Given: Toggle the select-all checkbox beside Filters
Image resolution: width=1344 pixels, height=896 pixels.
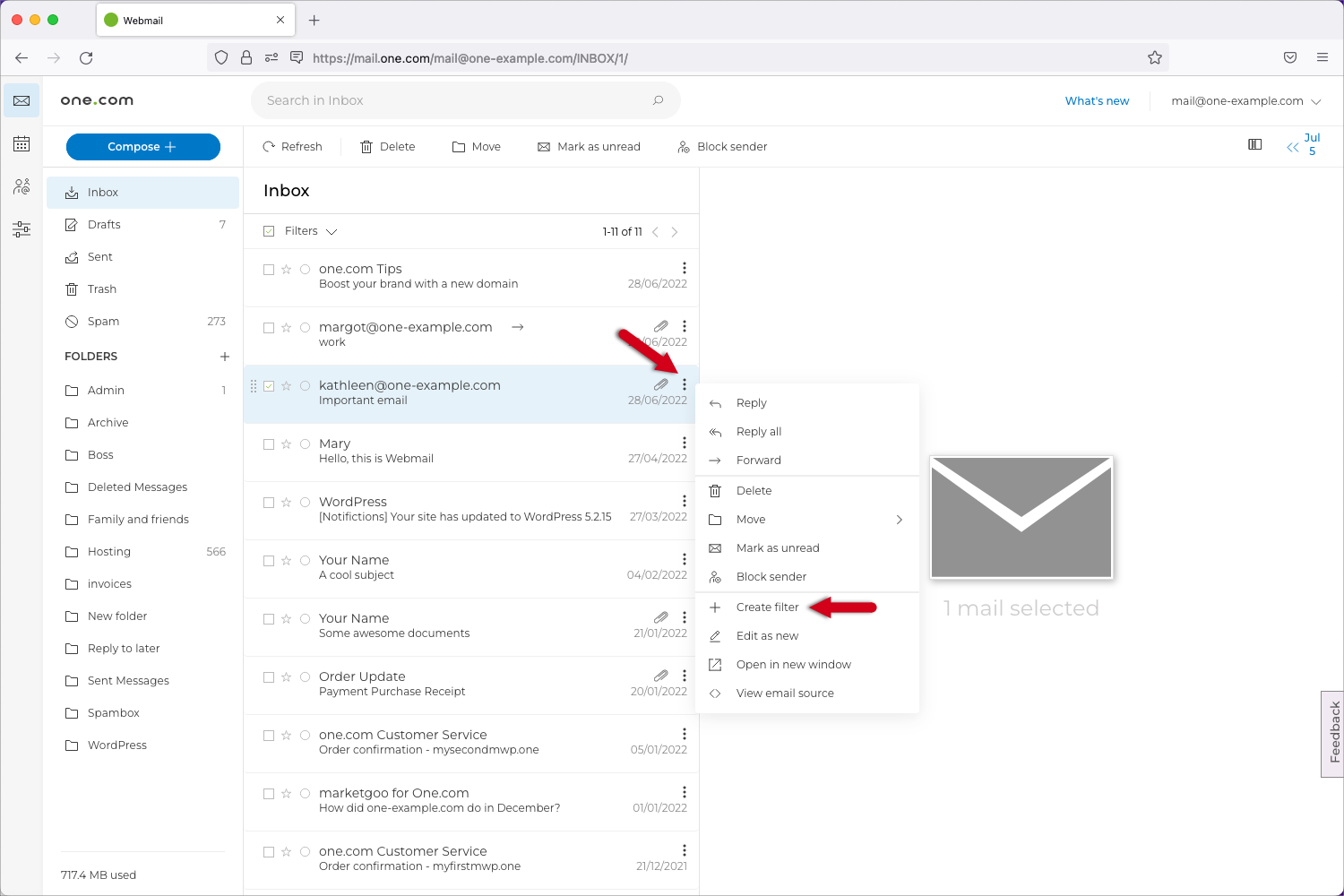Looking at the screenshot, I should coord(269,231).
